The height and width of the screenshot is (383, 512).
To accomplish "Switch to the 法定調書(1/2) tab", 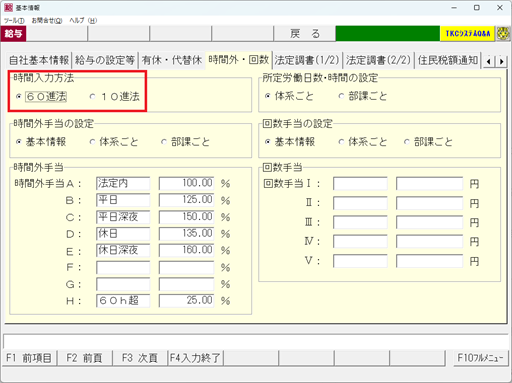I will [307, 60].
